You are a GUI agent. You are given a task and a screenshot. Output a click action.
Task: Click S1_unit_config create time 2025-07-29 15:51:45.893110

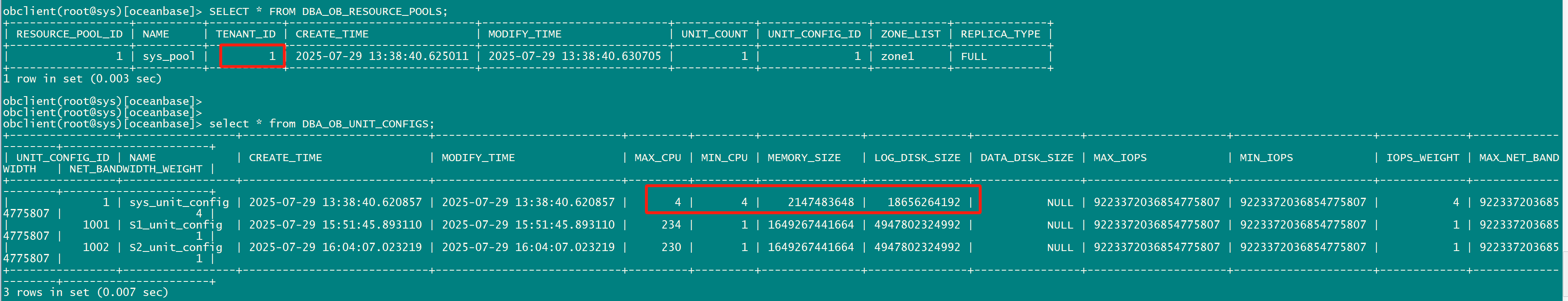point(335,225)
